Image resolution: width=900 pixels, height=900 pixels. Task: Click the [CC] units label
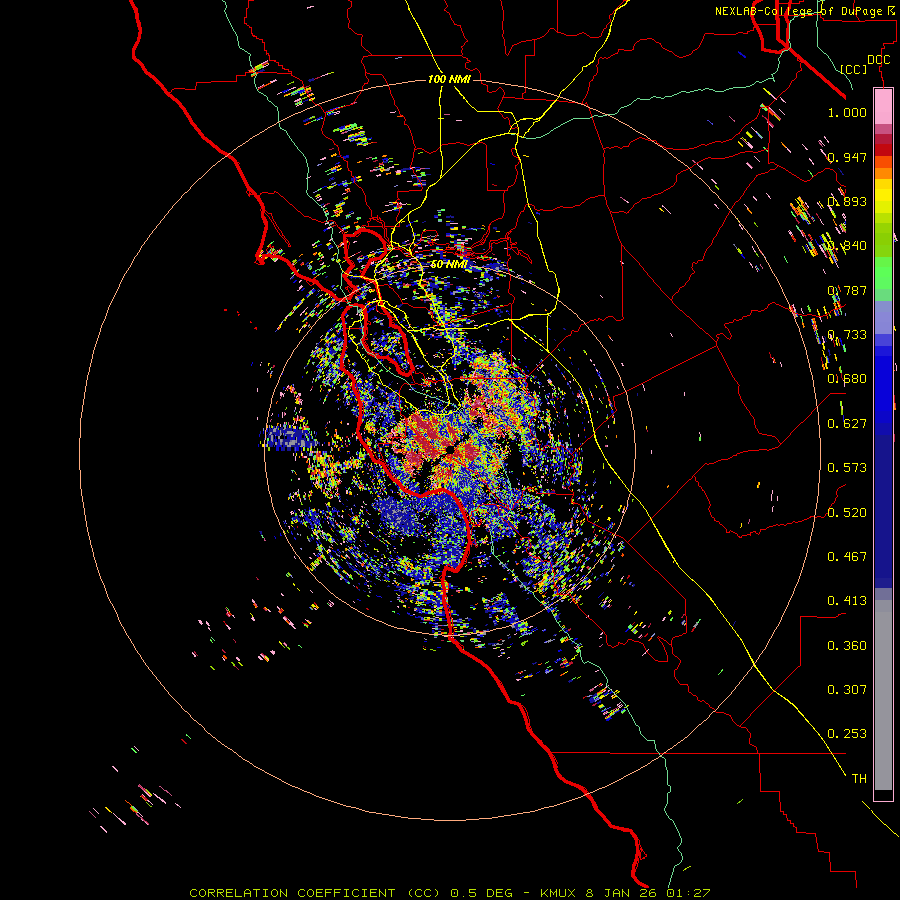[854, 69]
